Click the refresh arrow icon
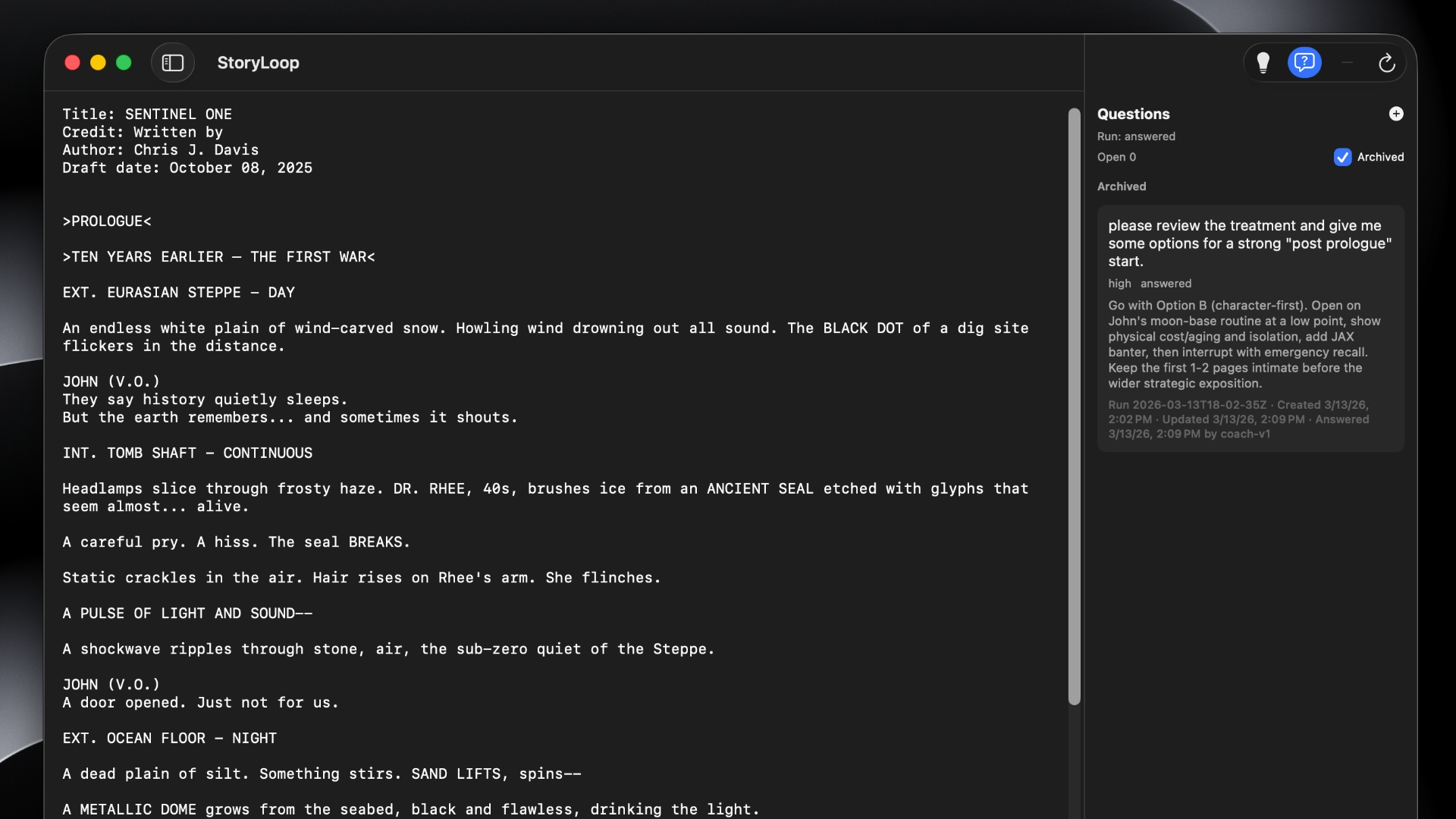The image size is (1456, 819). coord(1386,63)
